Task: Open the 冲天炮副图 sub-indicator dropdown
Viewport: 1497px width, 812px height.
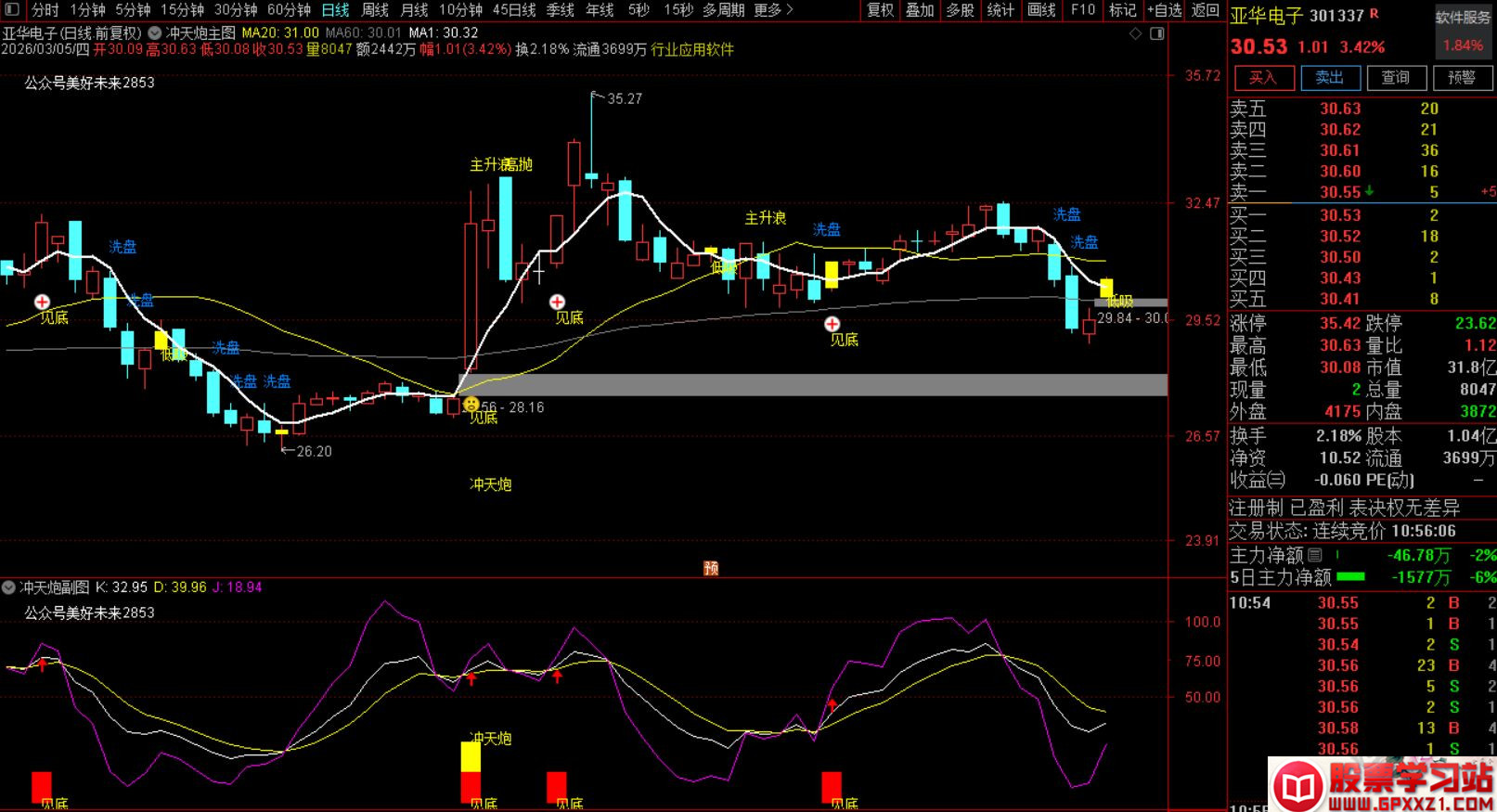Action: coord(9,587)
